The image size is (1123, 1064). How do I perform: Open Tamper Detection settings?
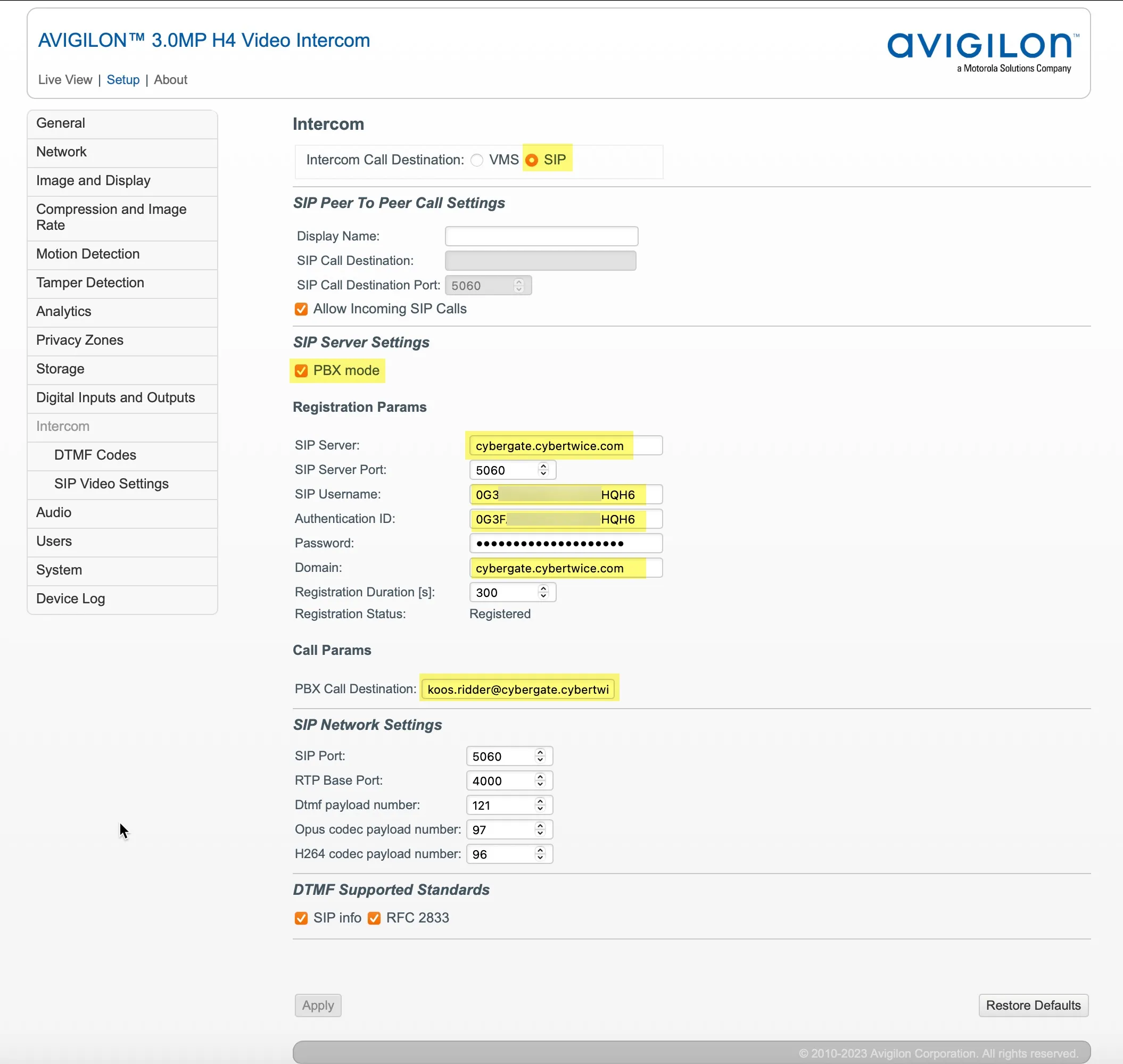click(122, 284)
